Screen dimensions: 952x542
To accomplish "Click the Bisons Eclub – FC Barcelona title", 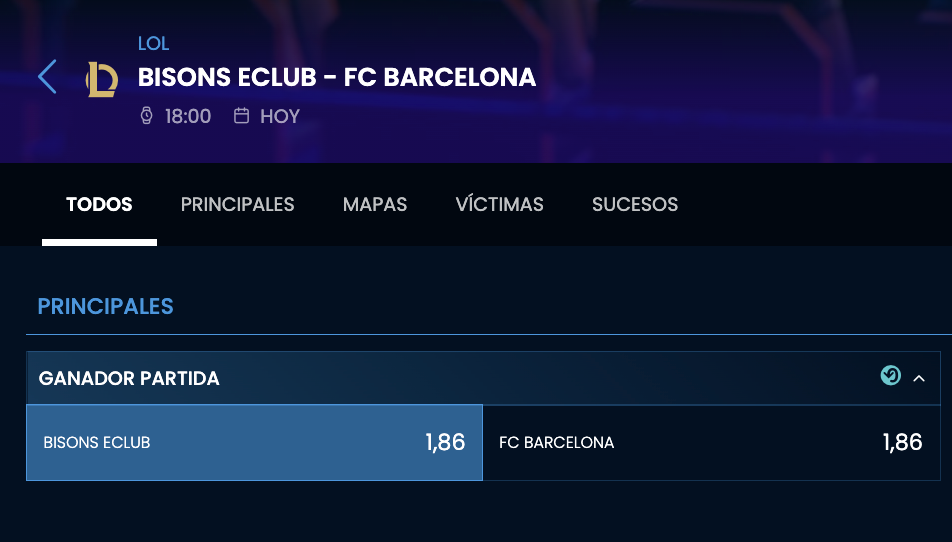I will pos(337,77).
